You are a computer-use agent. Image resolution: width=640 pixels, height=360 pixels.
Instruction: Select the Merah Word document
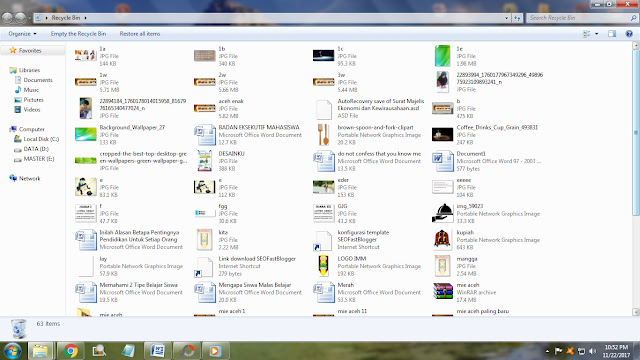point(367,292)
